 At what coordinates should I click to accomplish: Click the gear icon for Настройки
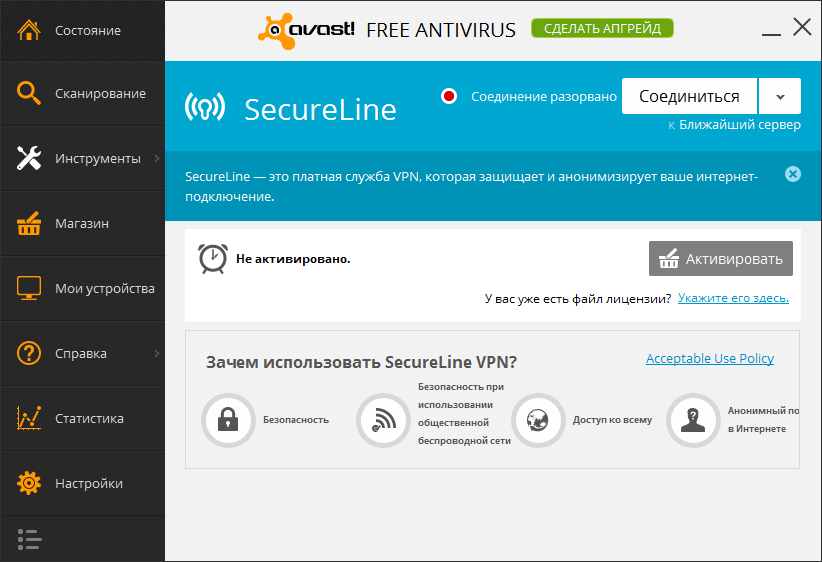29,483
